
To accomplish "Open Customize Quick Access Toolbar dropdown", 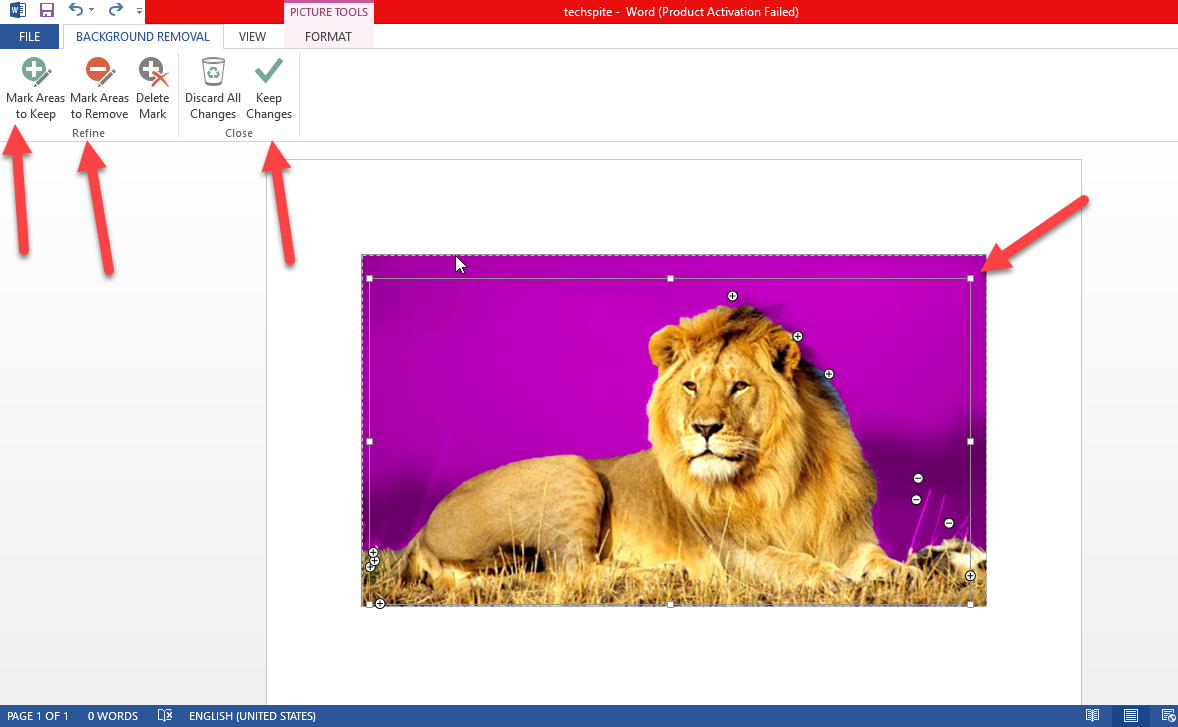I will point(139,11).
